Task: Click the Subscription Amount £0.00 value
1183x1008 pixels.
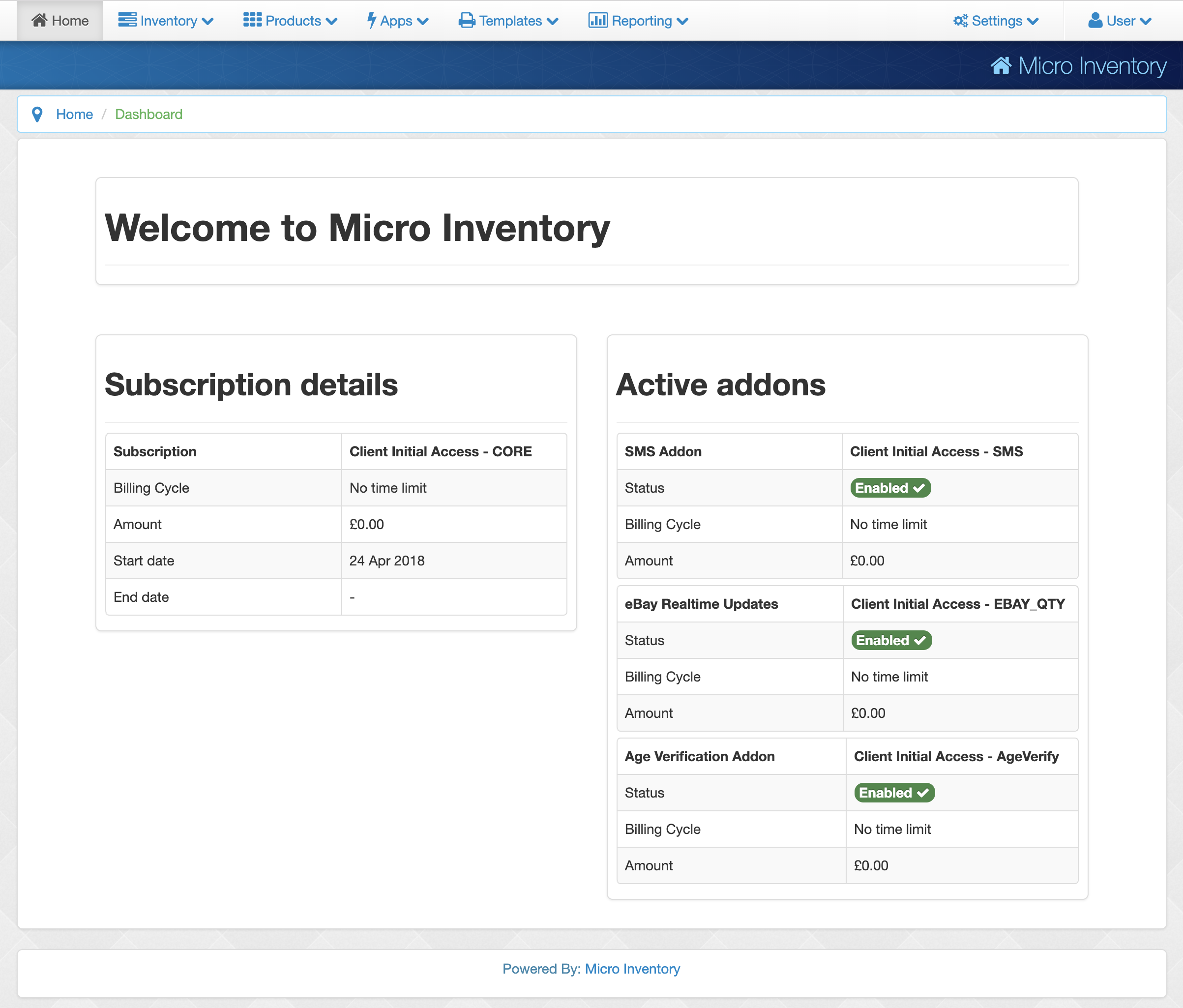Action: [x=366, y=525]
